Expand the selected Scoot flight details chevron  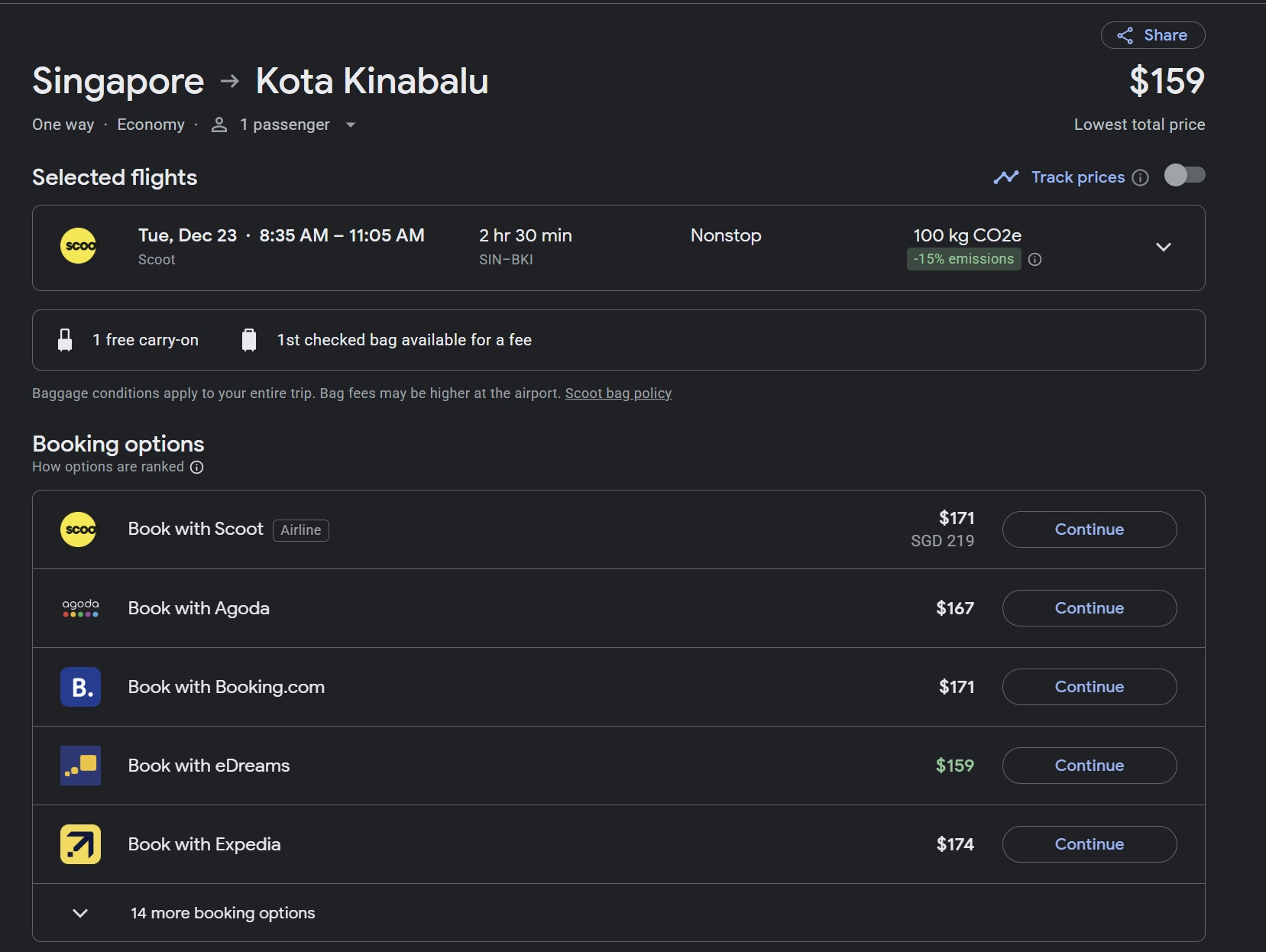pyautogui.click(x=1163, y=247)
